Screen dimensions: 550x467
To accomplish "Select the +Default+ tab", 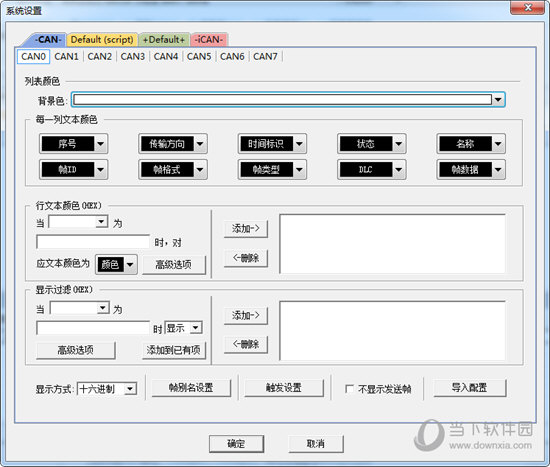I will click(164, 40).
